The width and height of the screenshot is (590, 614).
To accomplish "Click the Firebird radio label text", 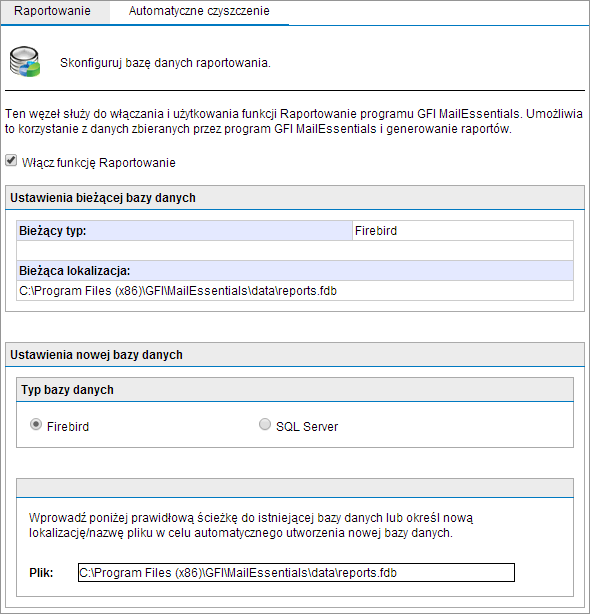I will click(x=68, y=426).
